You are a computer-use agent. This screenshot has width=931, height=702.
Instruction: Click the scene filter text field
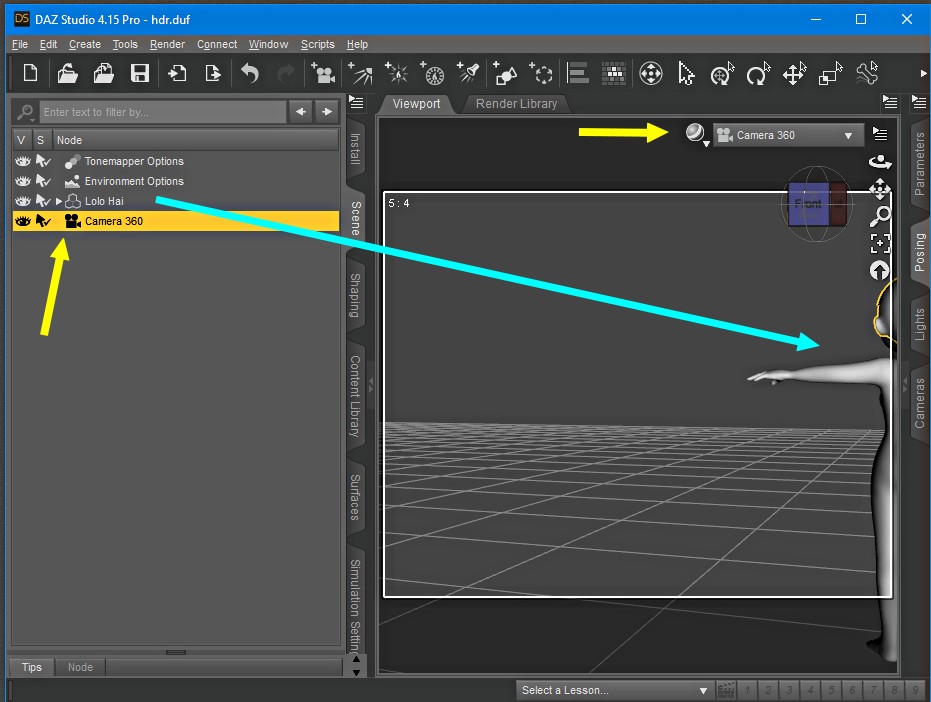pyautogui.click(x=163, y=112)
